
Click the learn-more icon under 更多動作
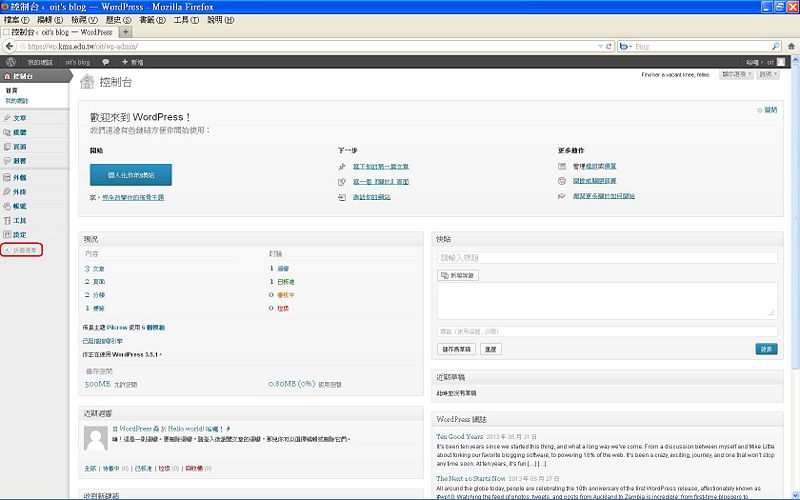(x=562, y=196)
